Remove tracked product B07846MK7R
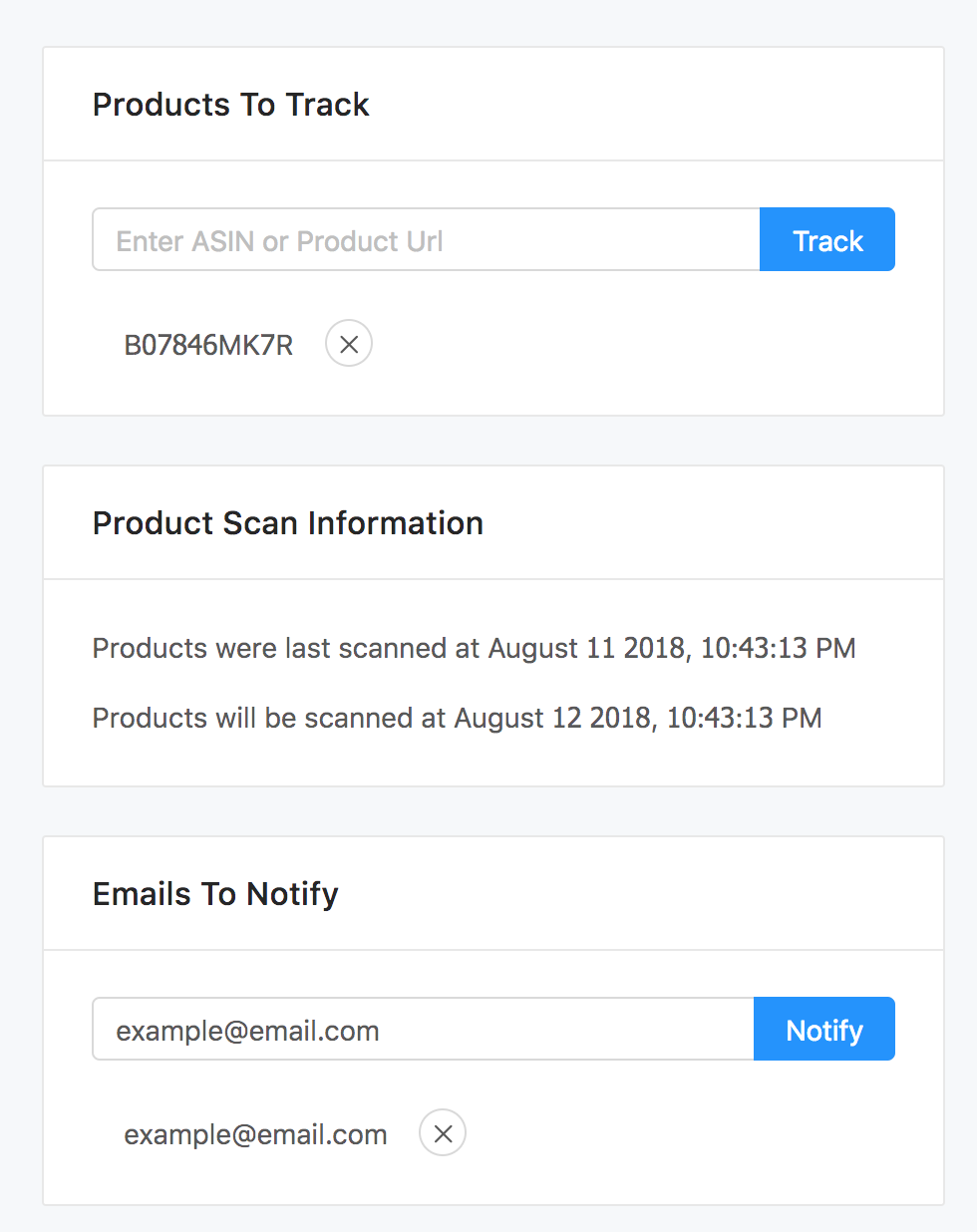This screenshot has height=1232, width=977. coord(349,344)
